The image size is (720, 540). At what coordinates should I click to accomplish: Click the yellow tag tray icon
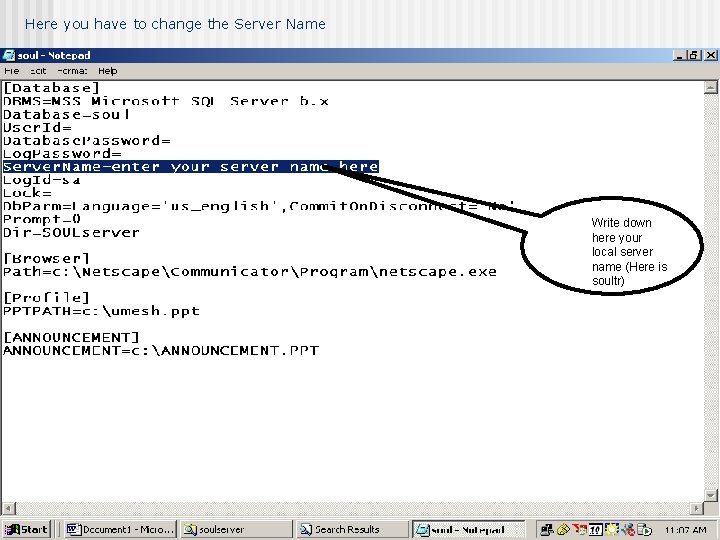tap(563, 529)
